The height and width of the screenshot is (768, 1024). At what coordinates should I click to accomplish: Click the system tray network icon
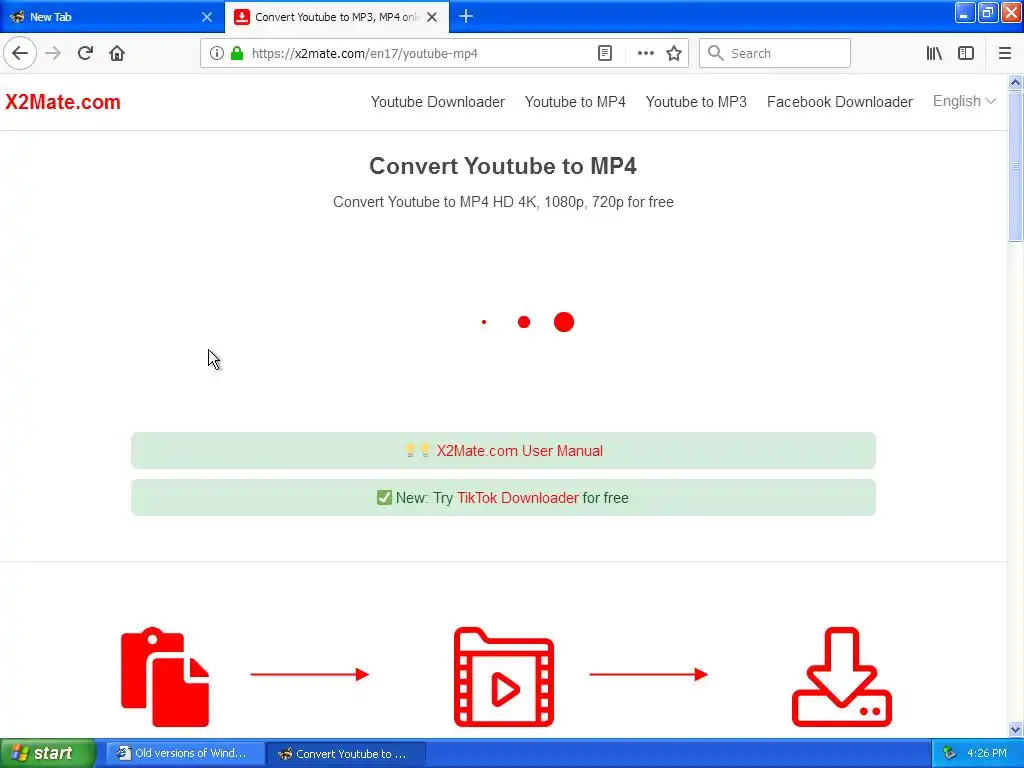(949, 753)
